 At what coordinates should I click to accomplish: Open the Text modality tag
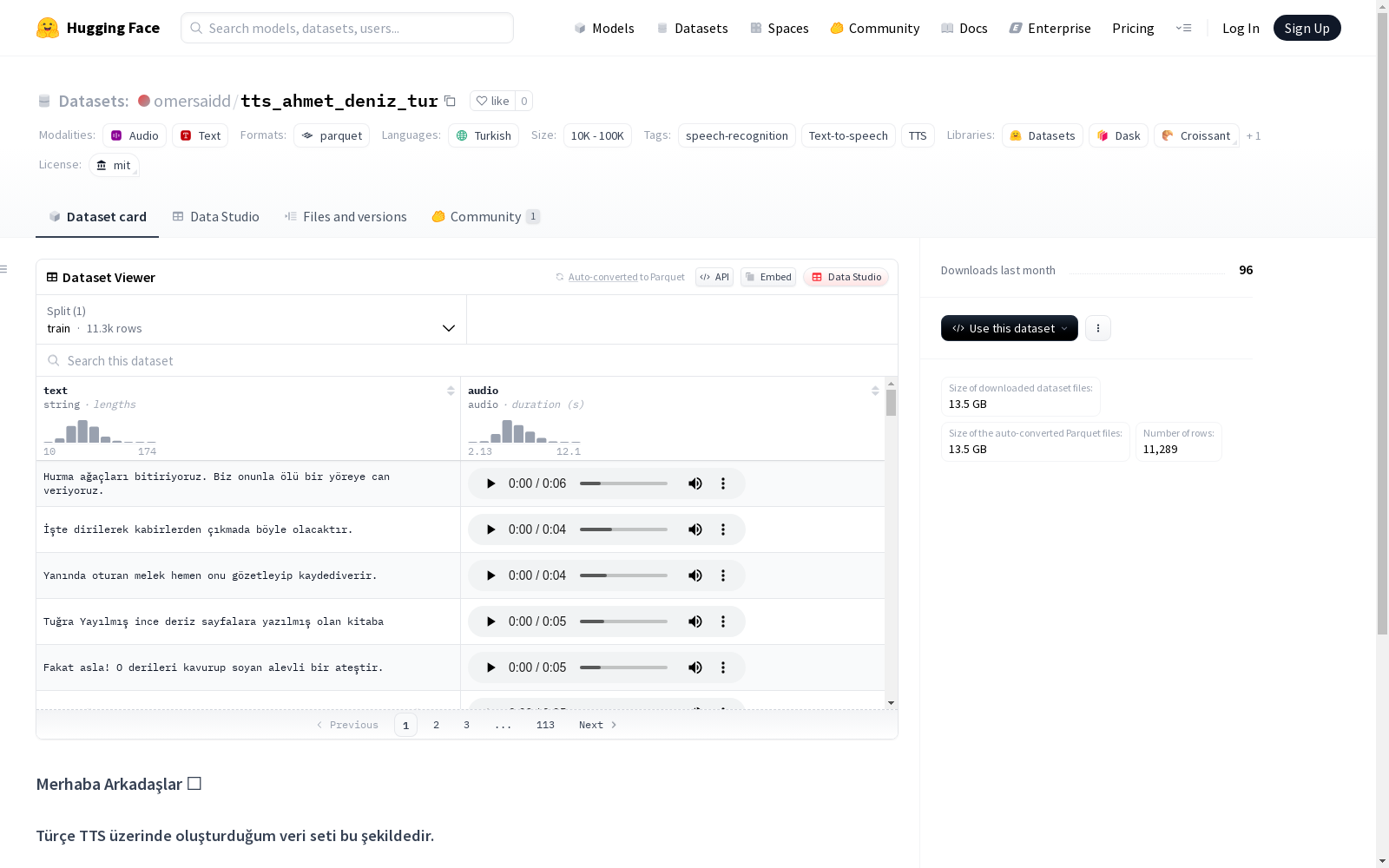201,135
